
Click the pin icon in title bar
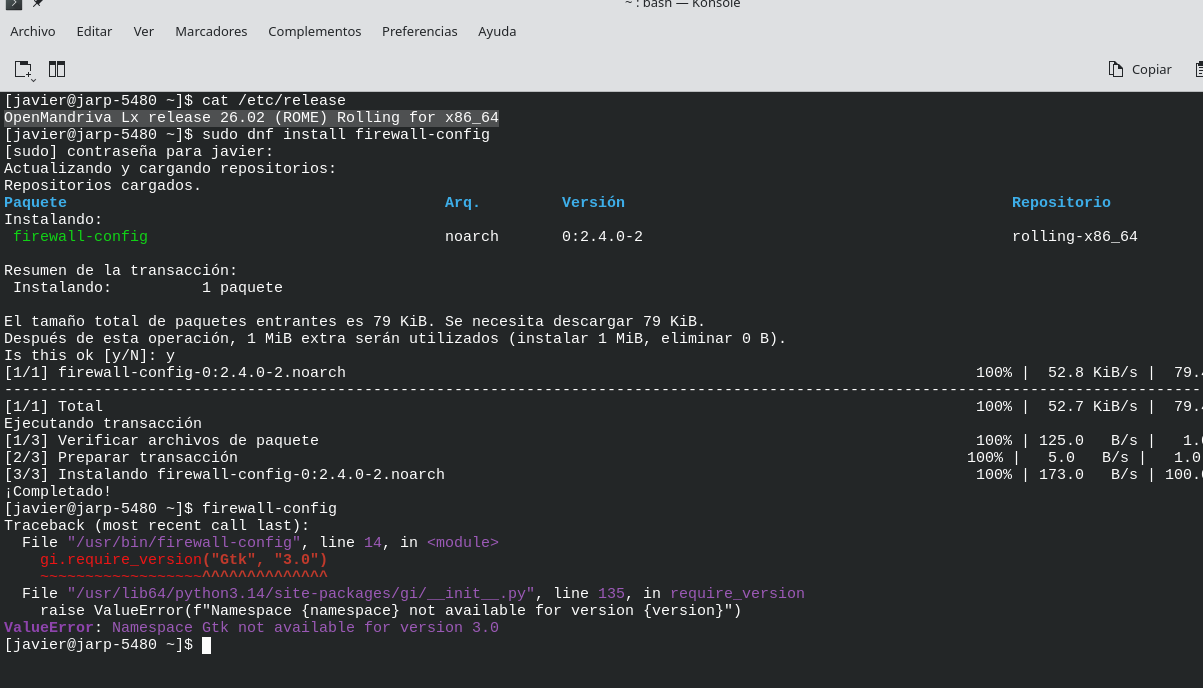(x=38, y=4)
